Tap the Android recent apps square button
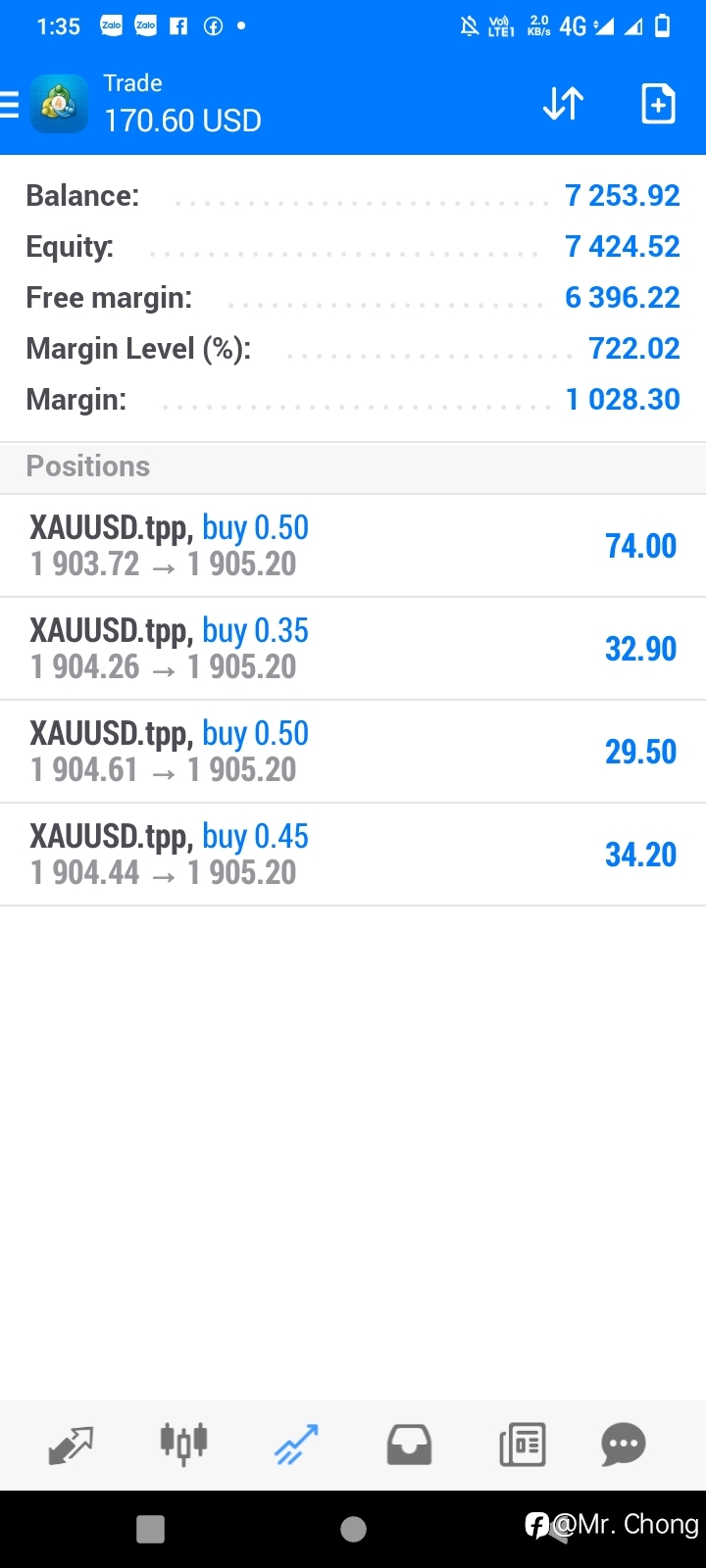This screenshot has width=706, height=1568. (x=150, y=1529)
